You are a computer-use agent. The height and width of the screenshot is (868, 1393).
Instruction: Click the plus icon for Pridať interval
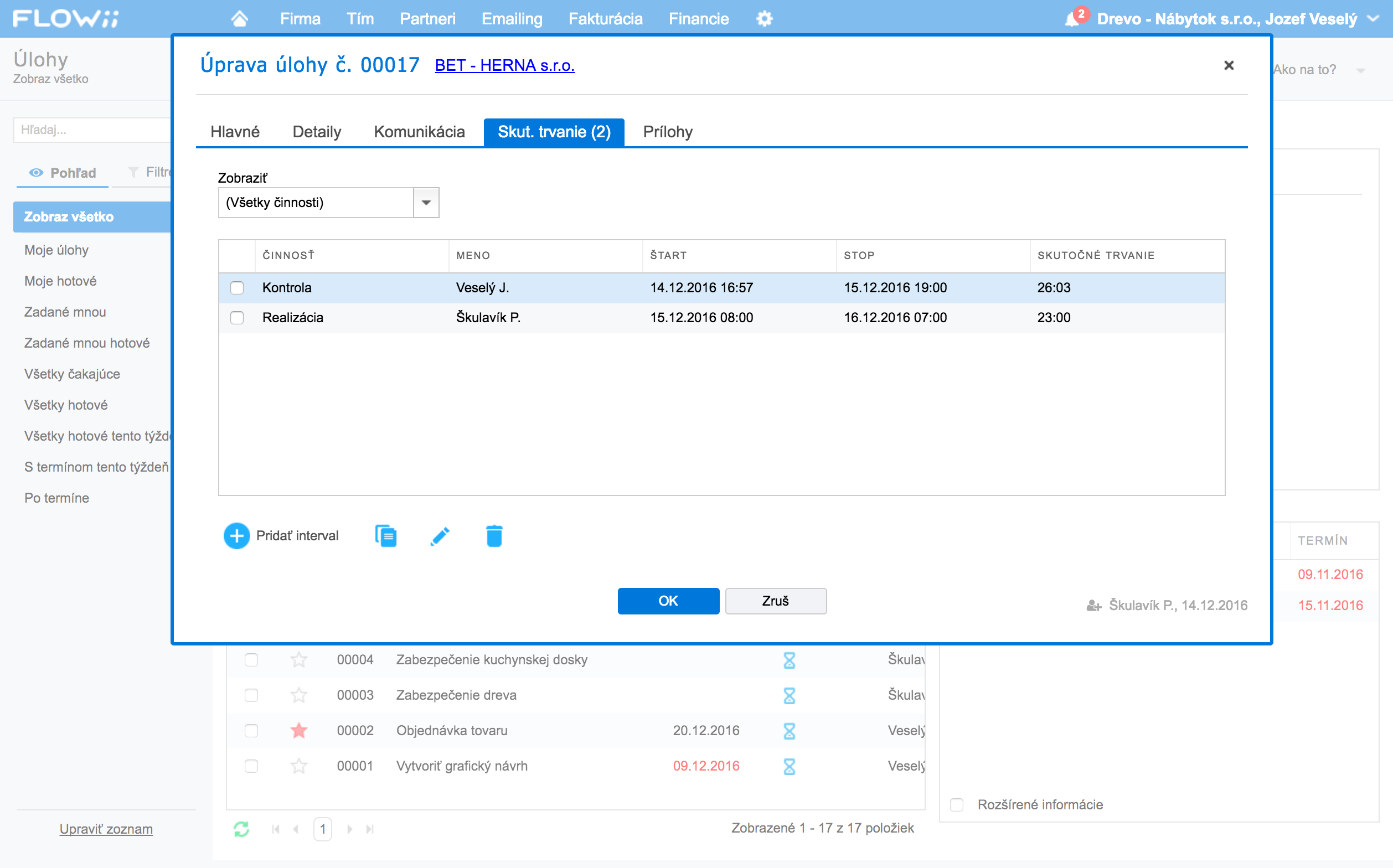(236, 536)
